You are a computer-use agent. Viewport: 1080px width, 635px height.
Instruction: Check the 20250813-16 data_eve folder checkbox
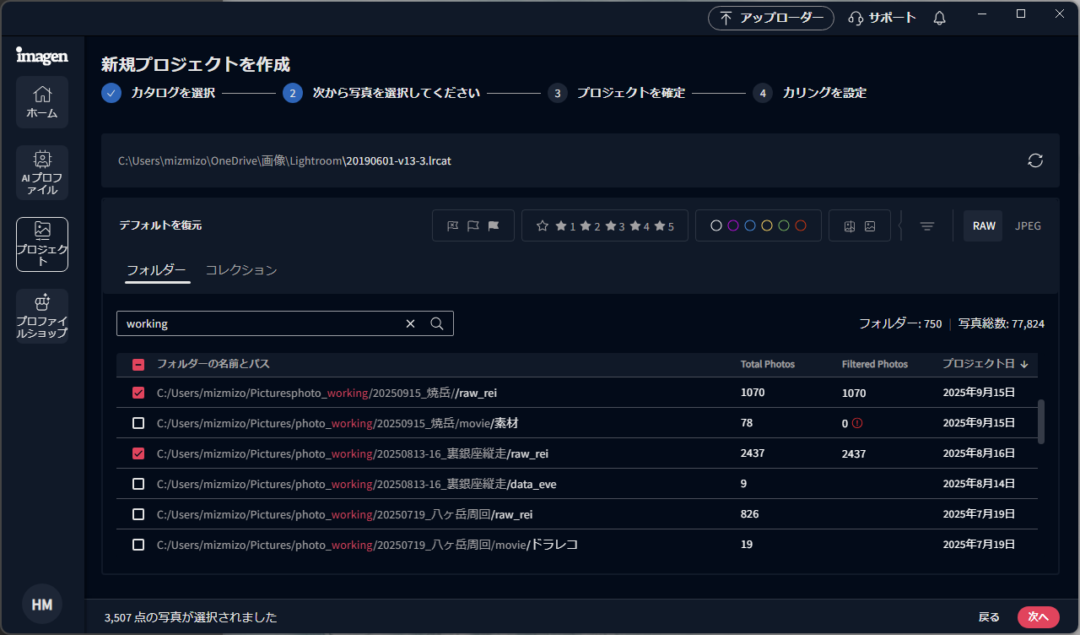[138, 484]
